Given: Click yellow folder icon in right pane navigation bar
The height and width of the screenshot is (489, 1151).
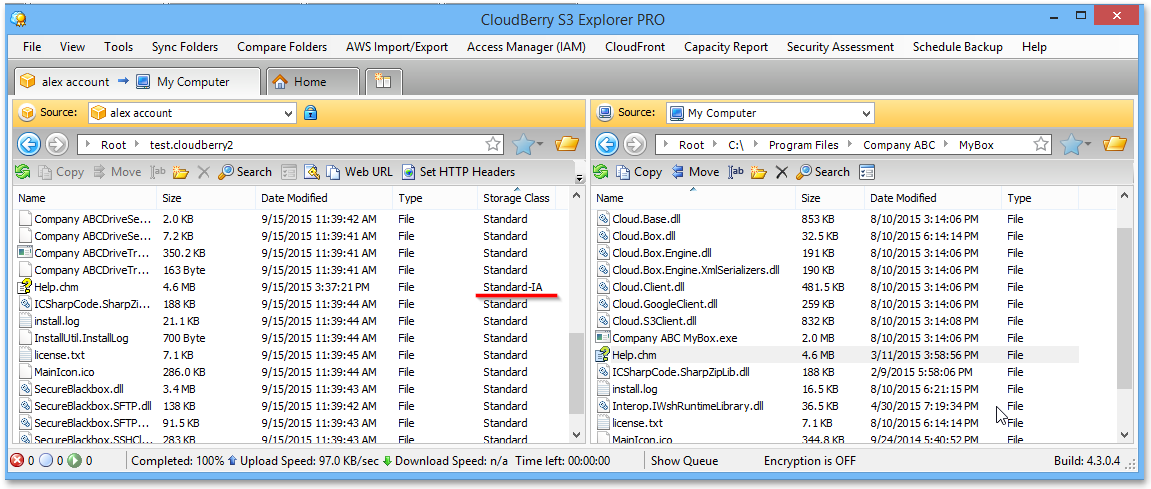Looking at the screenshot, I should pos(1115,144).
